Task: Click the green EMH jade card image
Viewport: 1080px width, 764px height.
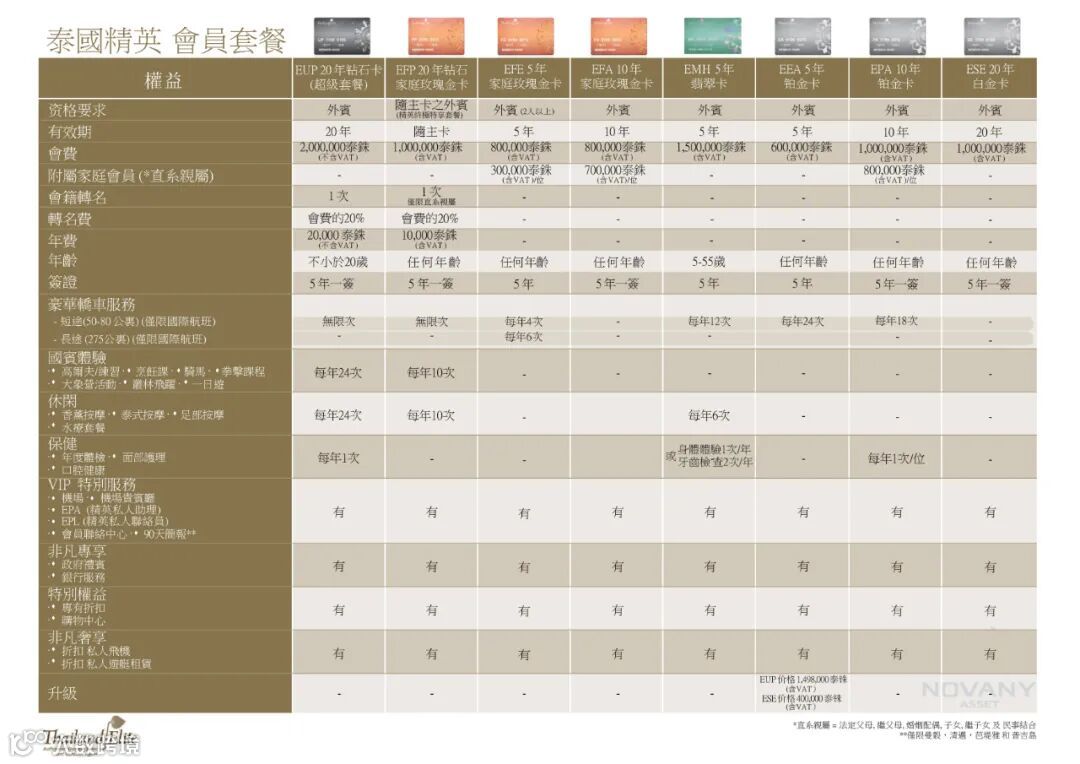Action: (x=712, y=37)
